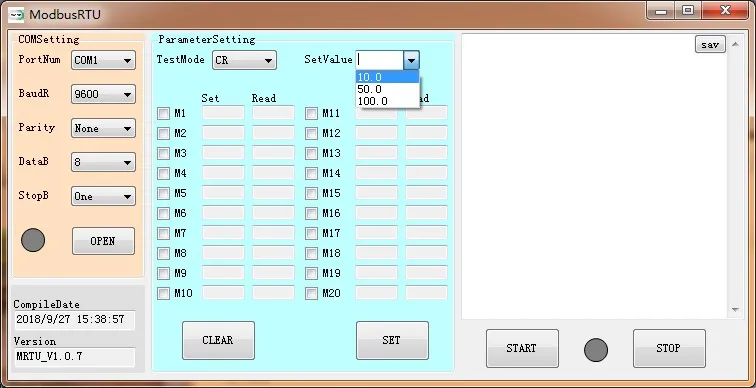Toggle the M9 checkbox
The image size is (756, 388).
pyautogui.click(x=163, y=274)
